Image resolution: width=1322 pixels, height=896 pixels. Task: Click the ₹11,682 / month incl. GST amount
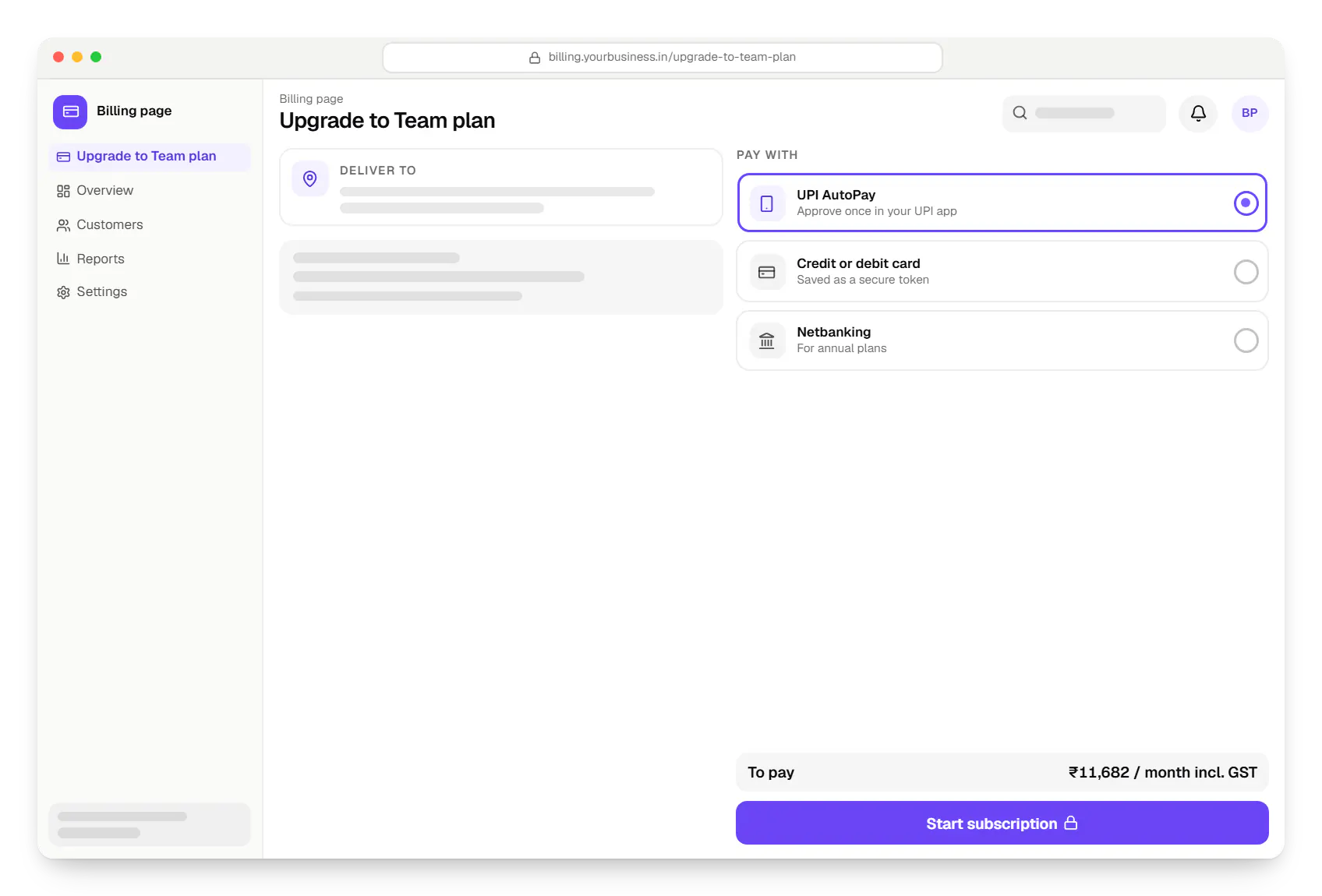point(1162,773)
